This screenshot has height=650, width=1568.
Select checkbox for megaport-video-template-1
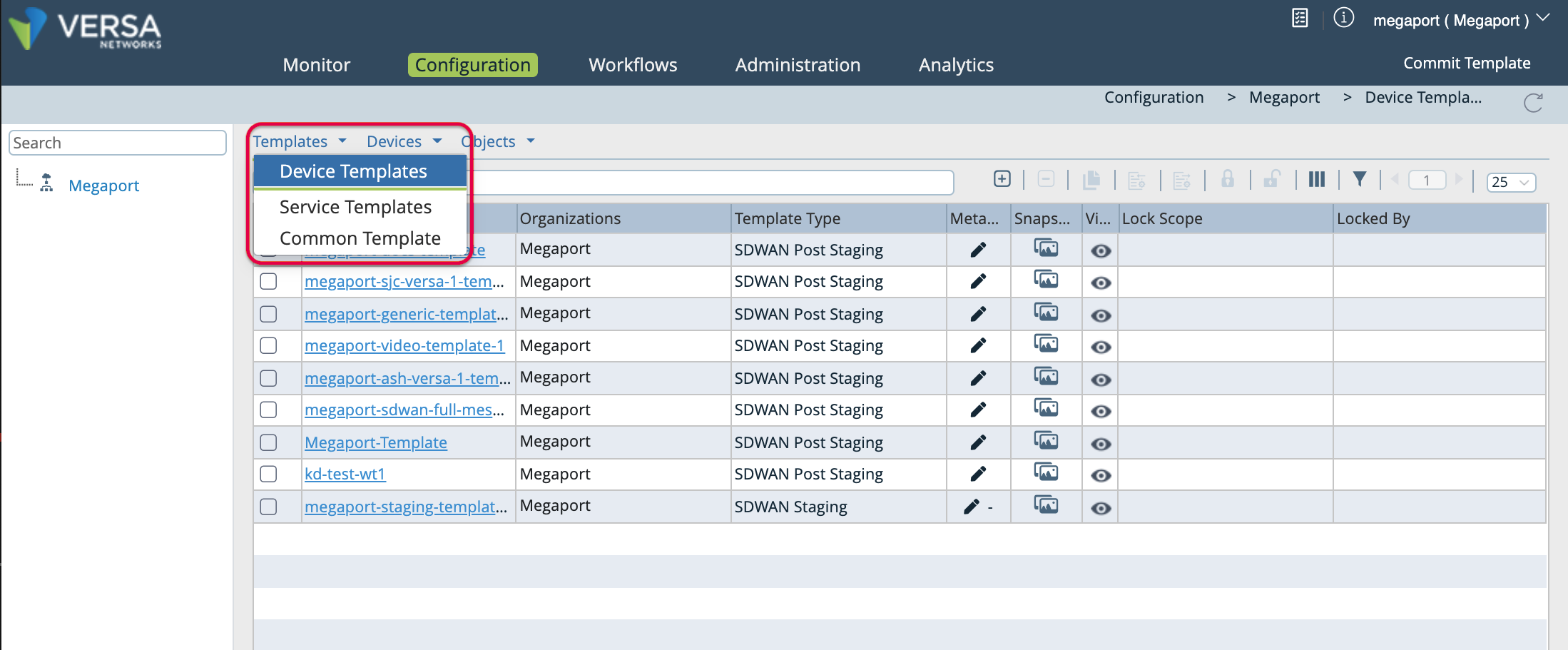point(268,346)
